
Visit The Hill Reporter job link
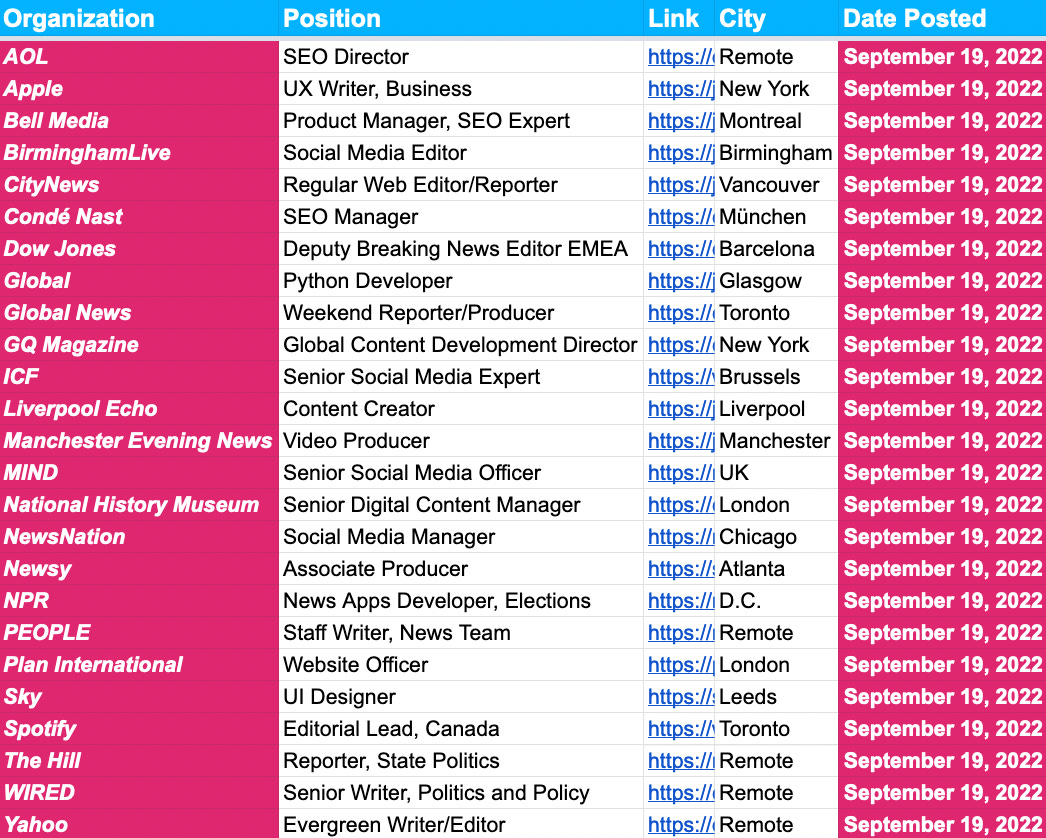point(680,761)
